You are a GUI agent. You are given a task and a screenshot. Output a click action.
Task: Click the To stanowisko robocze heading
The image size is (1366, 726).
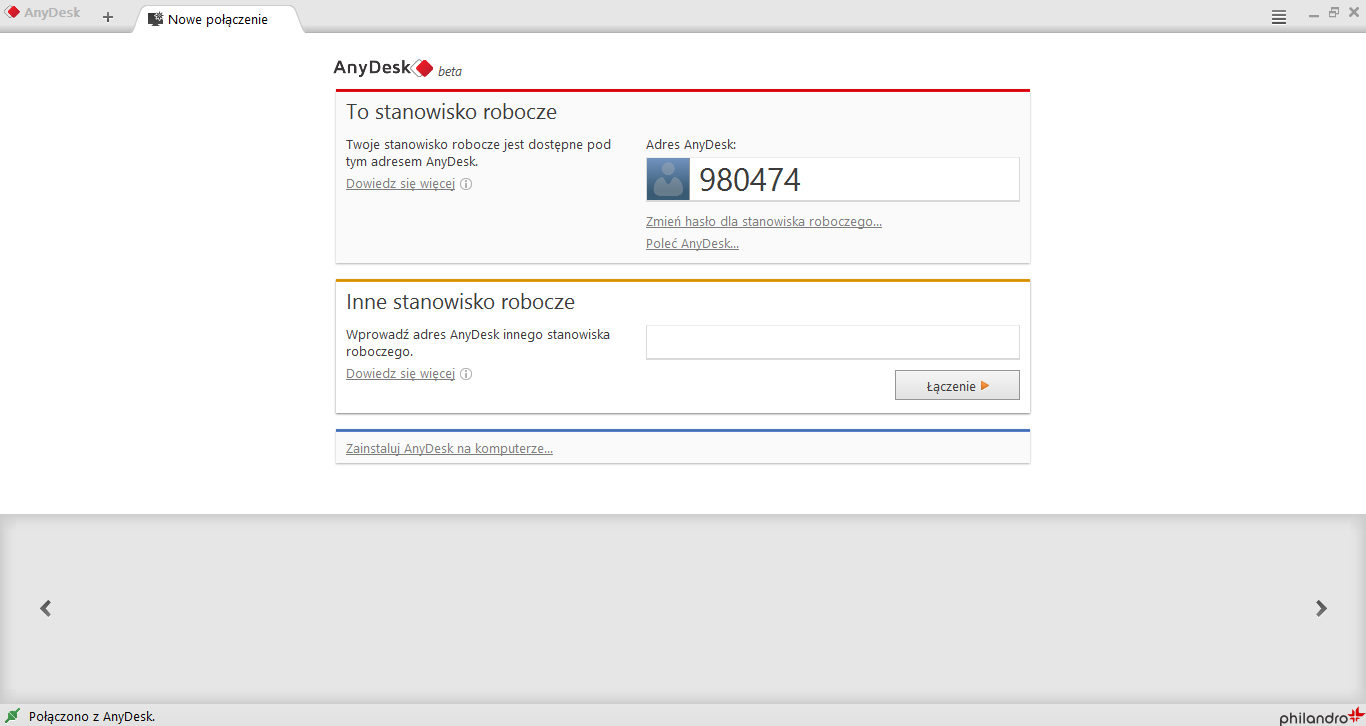[451, 112]
